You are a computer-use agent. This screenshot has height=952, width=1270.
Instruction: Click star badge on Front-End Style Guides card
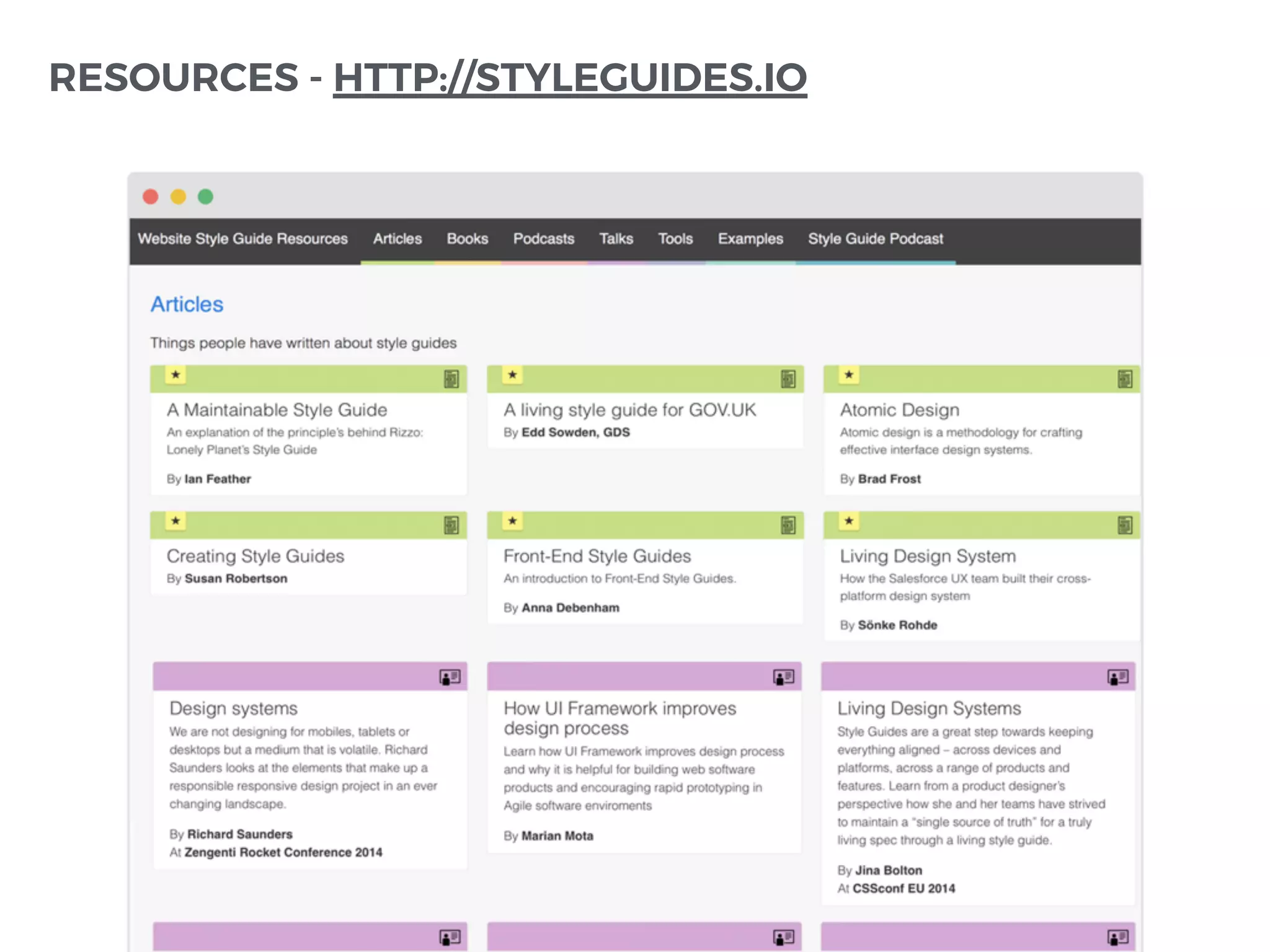tap(512, 521)
